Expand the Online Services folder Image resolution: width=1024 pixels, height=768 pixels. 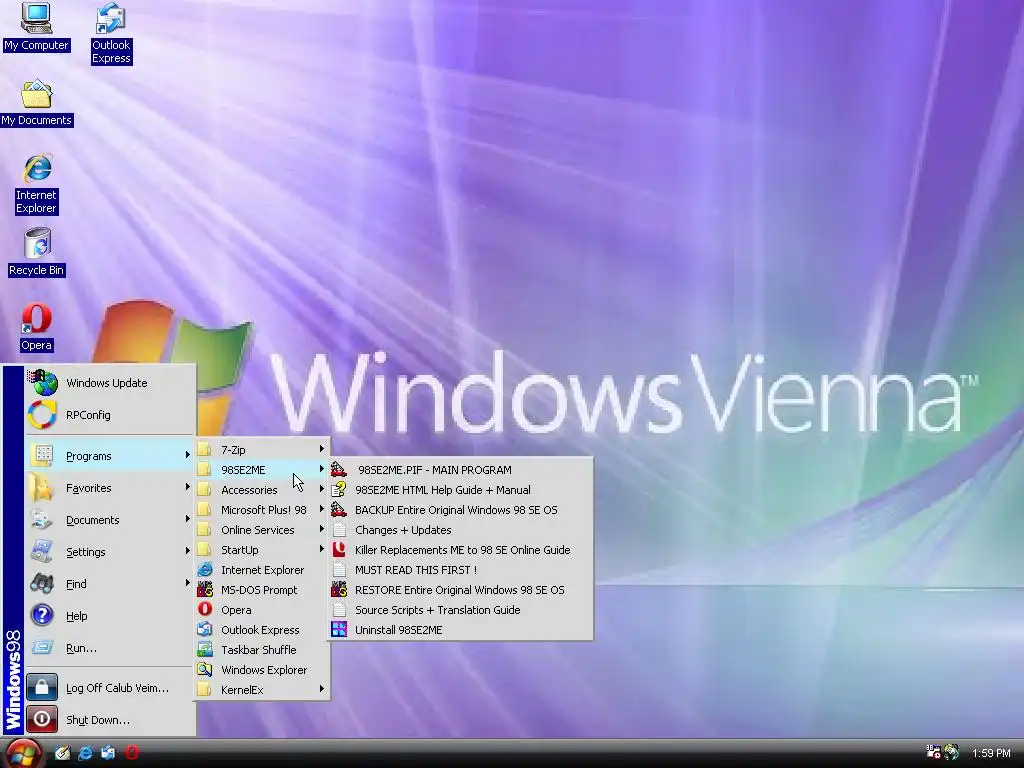click(x=261, y=530)
